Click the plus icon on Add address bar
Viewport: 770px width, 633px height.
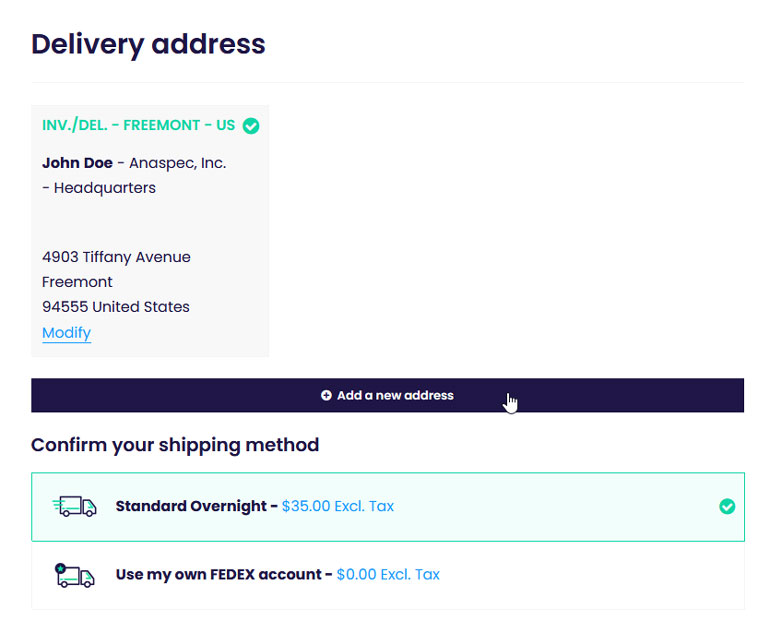tap(326, 395)
